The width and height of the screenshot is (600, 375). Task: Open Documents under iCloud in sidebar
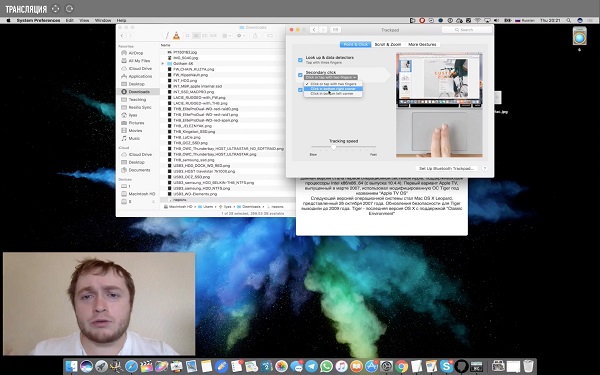point(139,170)
